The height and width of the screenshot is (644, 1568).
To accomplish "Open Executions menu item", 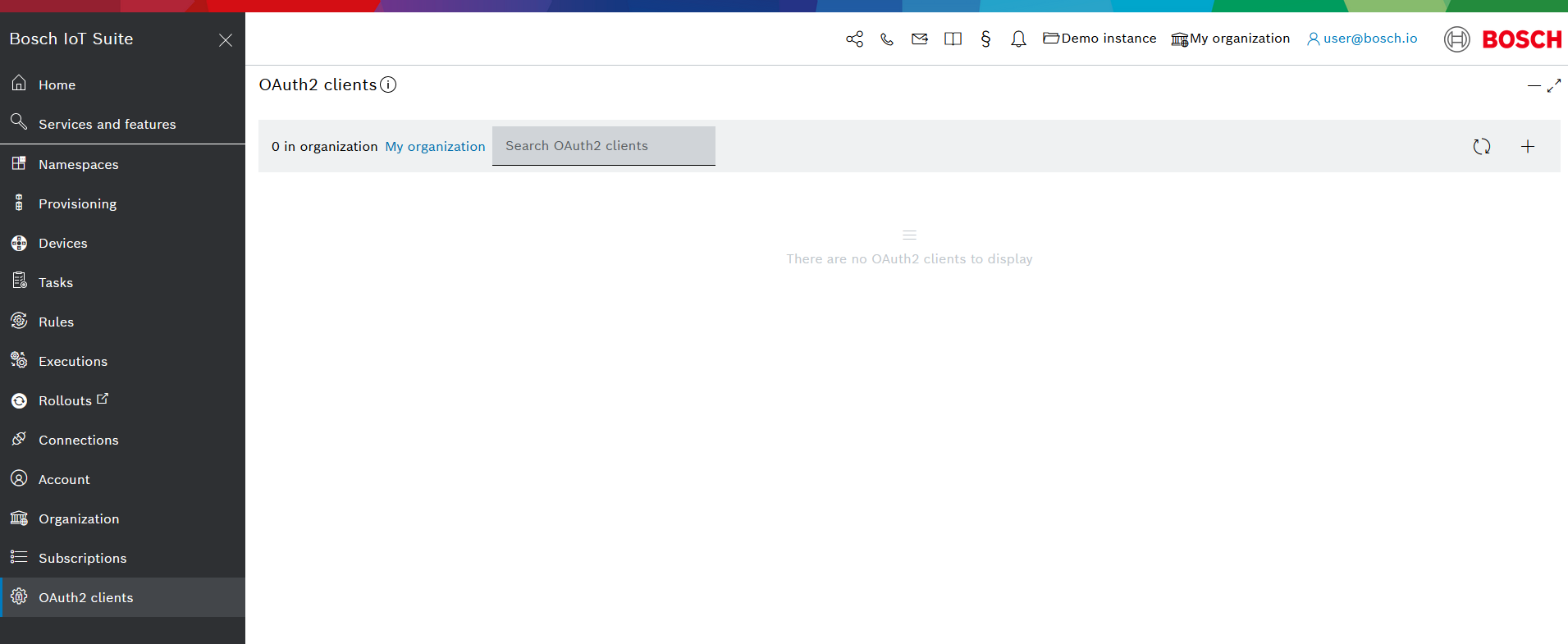I will (122, 361).
